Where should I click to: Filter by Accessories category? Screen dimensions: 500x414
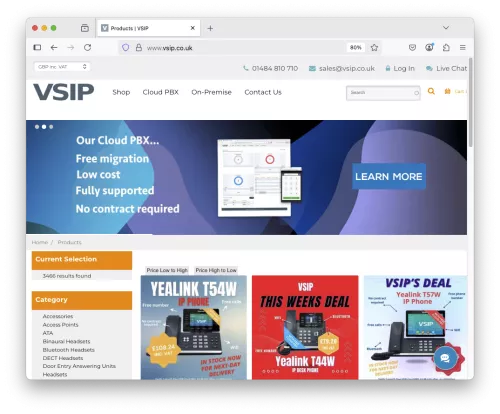58,316
